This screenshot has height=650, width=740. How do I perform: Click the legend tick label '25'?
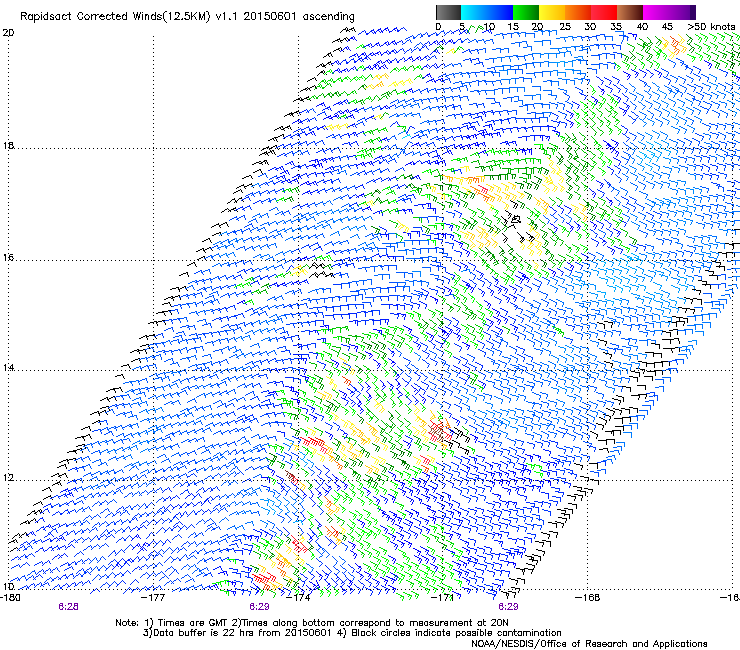click(565, 27)
